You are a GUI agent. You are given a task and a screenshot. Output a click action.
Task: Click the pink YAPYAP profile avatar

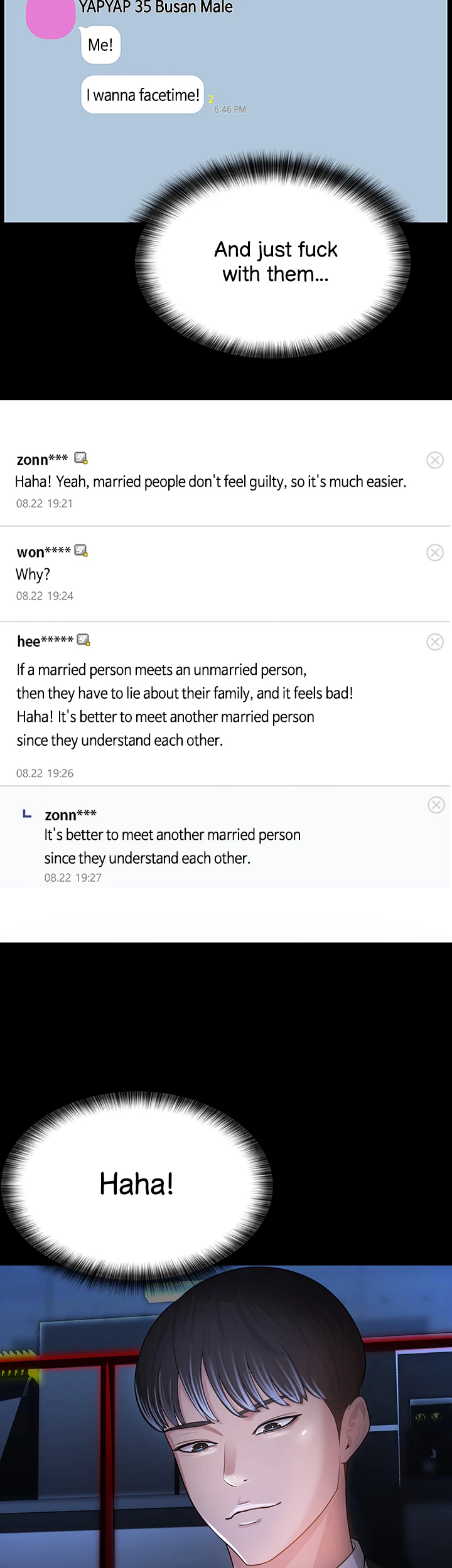50,17
